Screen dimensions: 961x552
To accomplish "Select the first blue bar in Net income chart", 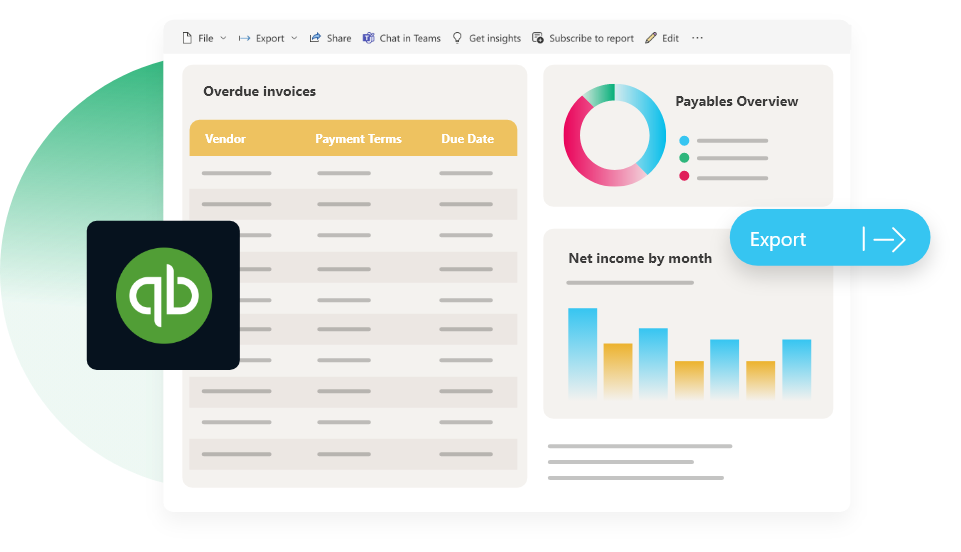I will click(582, 352).
